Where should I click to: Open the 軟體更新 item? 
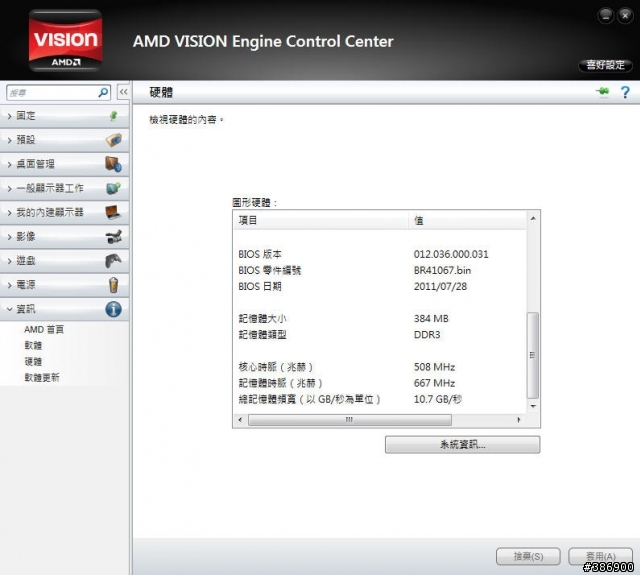(x=42, y=377)
